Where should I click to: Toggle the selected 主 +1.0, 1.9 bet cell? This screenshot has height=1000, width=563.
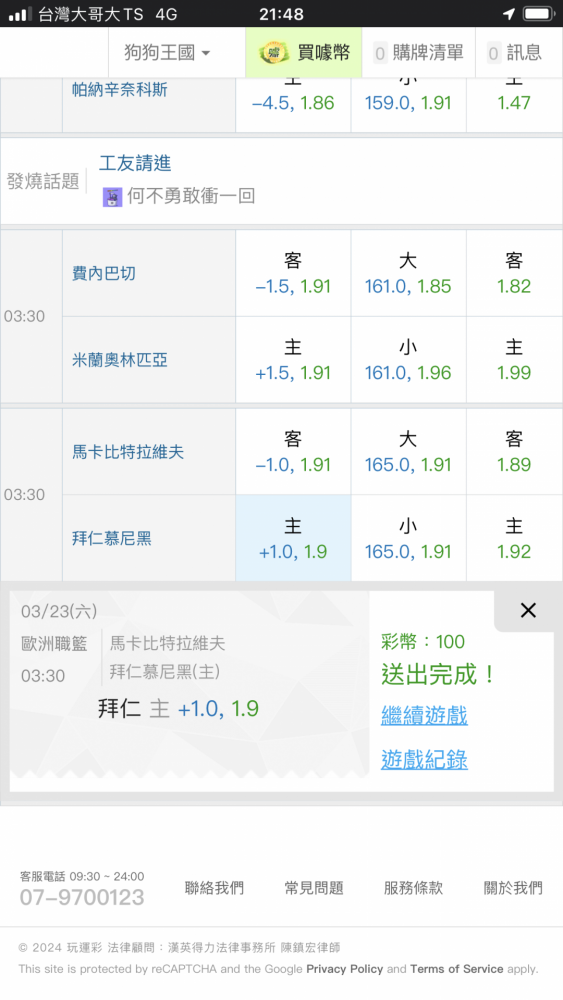point(293,538)
